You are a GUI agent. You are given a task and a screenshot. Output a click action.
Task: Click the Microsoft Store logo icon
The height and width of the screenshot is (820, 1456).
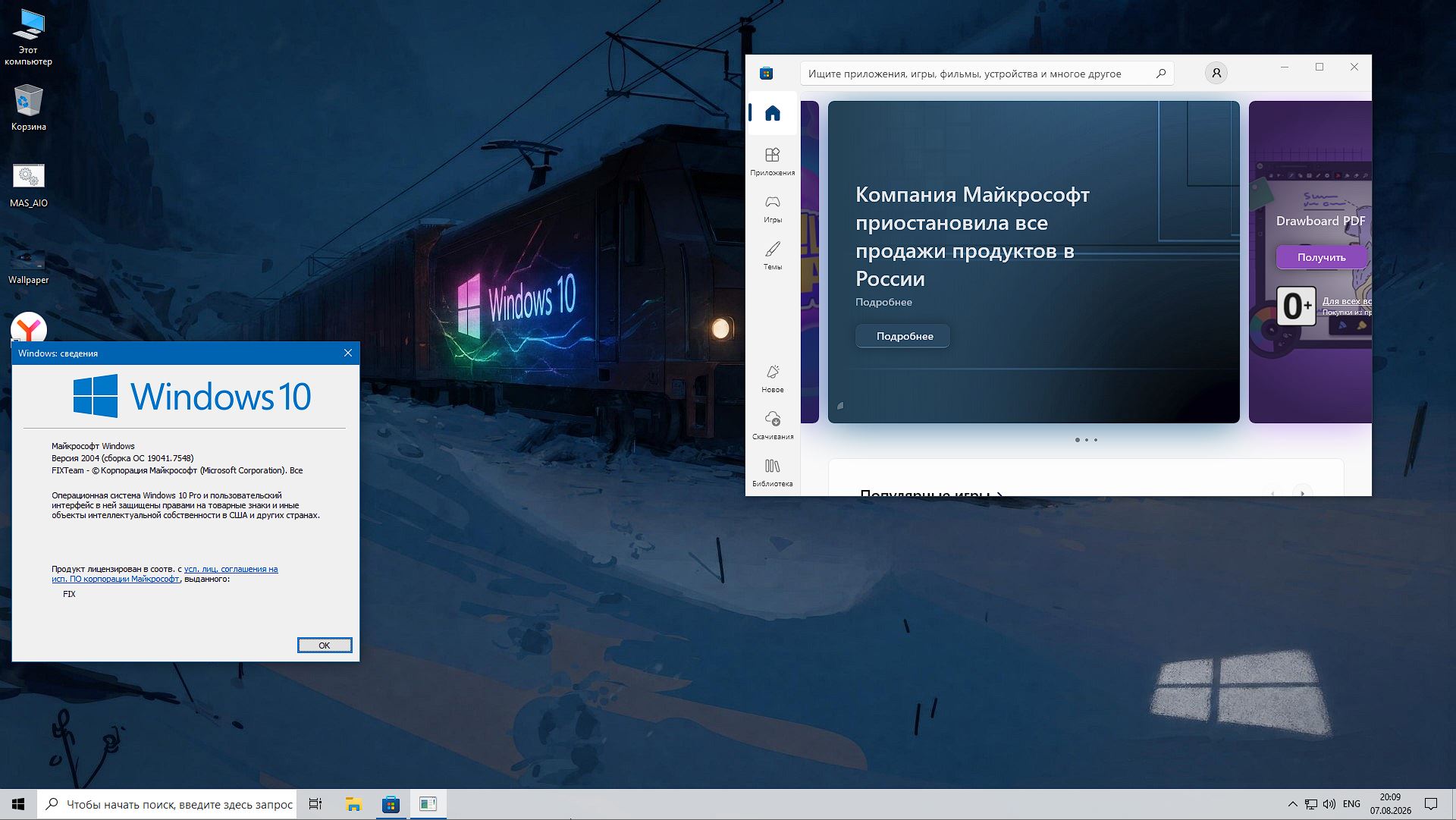coord(766,73)
